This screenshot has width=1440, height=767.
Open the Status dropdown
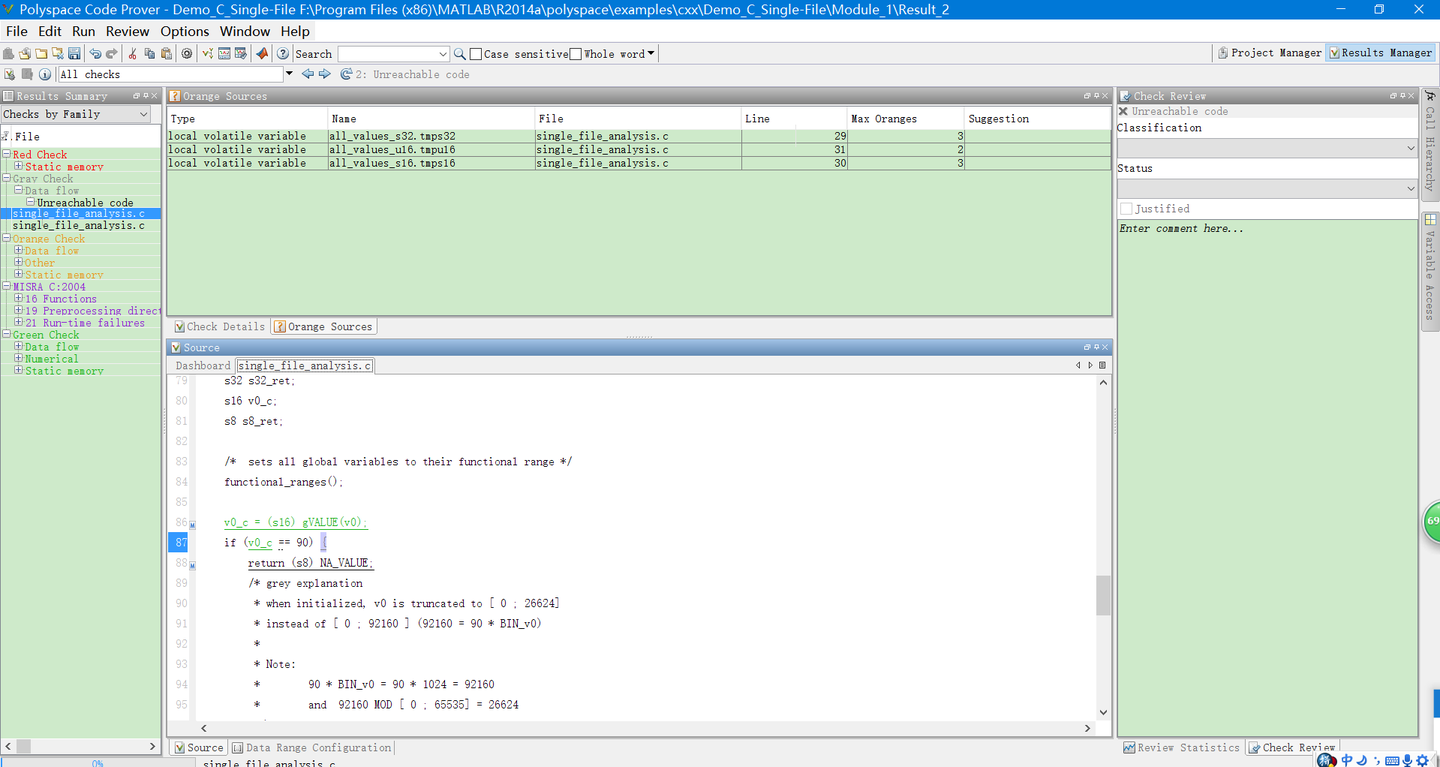click(1267, 188)
